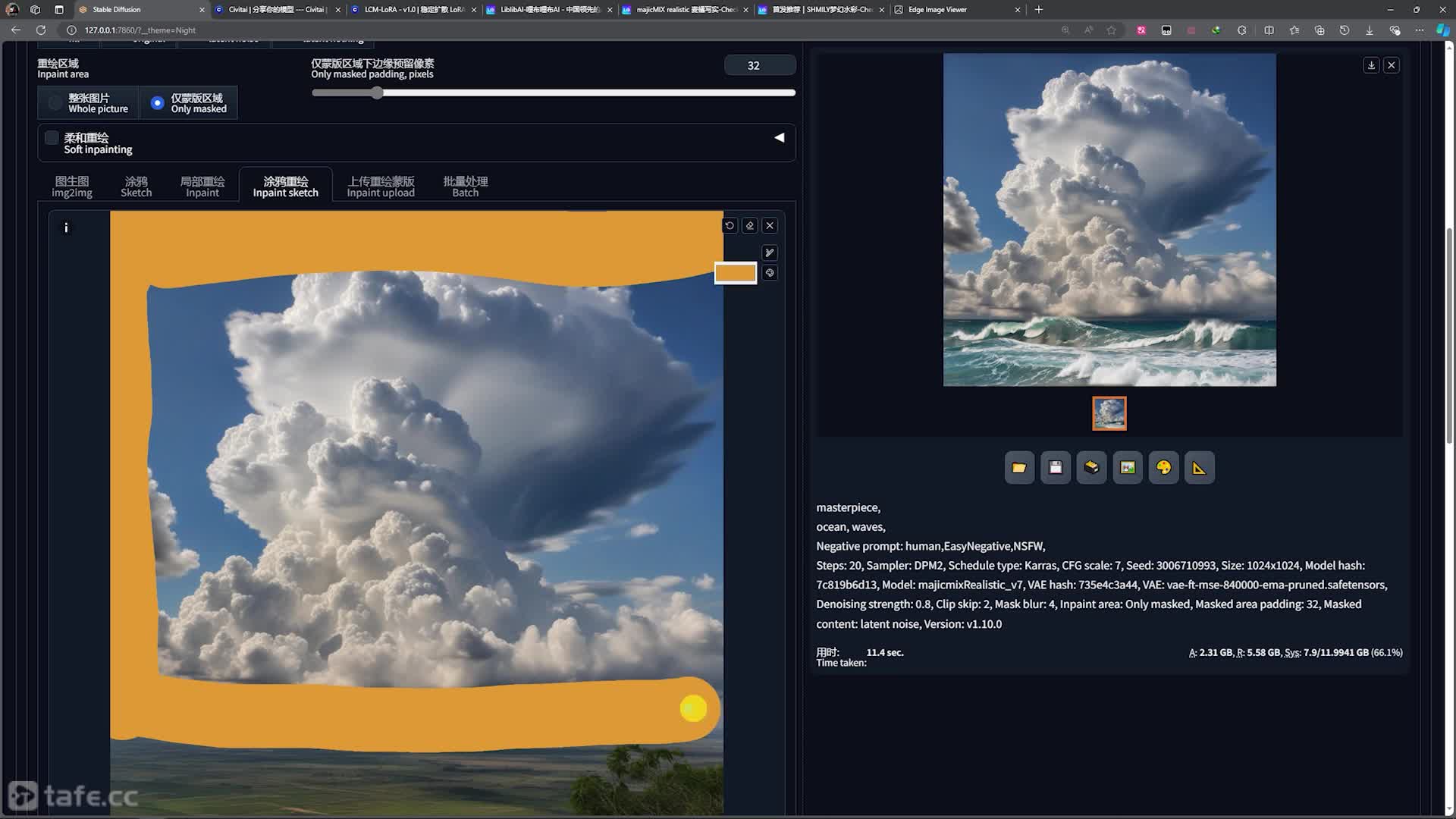Select Whole picture inpaint area
Image resolution: width=1456 pixels, height=819 pixels.
point(89,103)
